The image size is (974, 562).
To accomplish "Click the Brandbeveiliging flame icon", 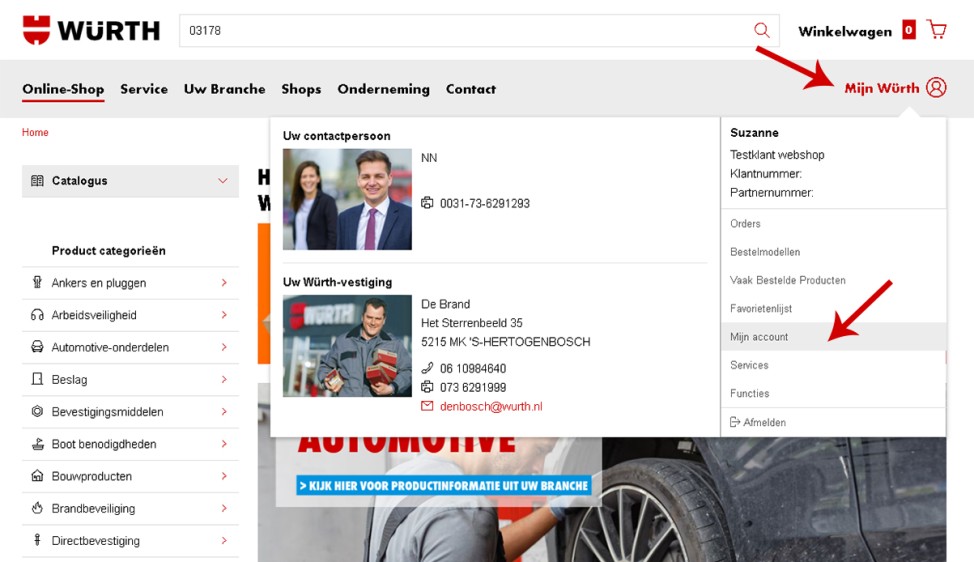I will (x=37, y=508).
